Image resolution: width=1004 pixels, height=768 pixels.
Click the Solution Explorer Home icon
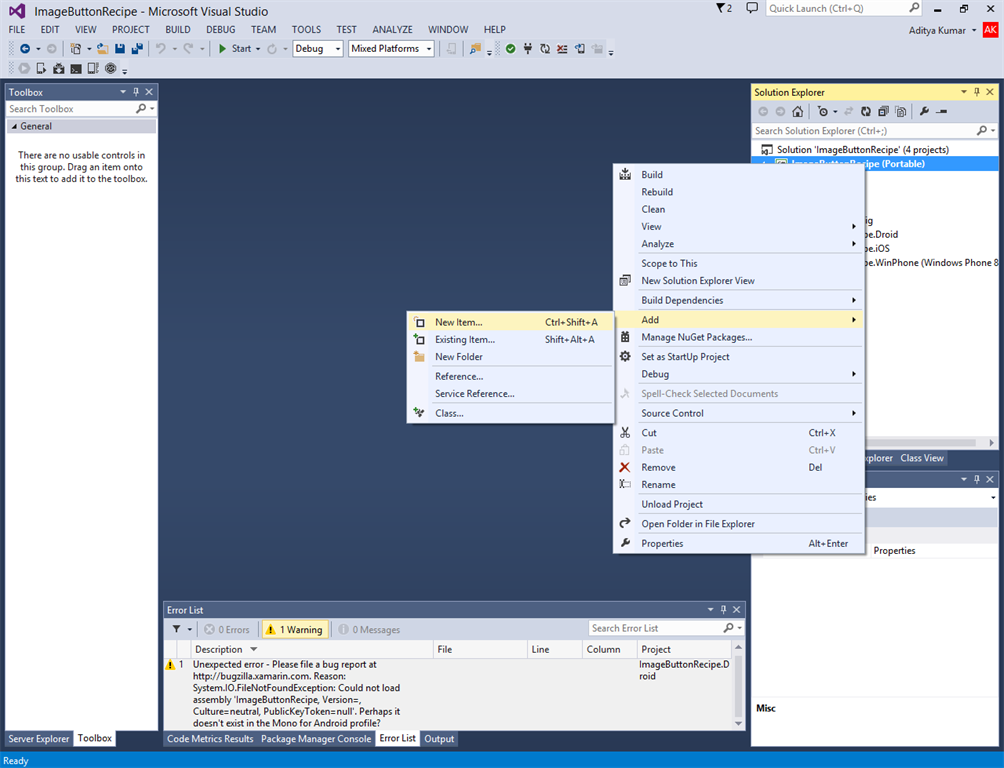tap(797, 111)
